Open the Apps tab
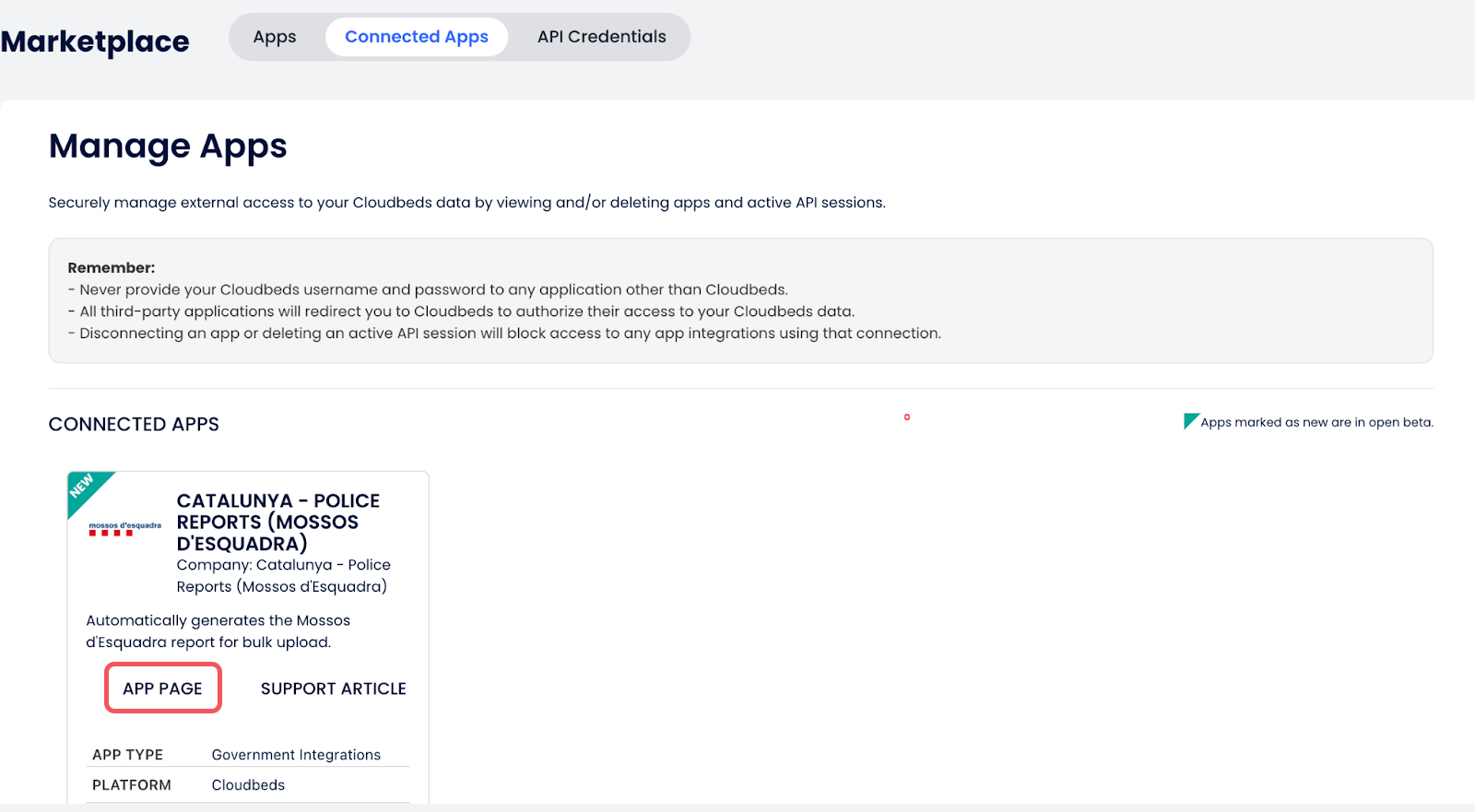The height and width of the screenshot is (812, 1475). pos(275,37)
